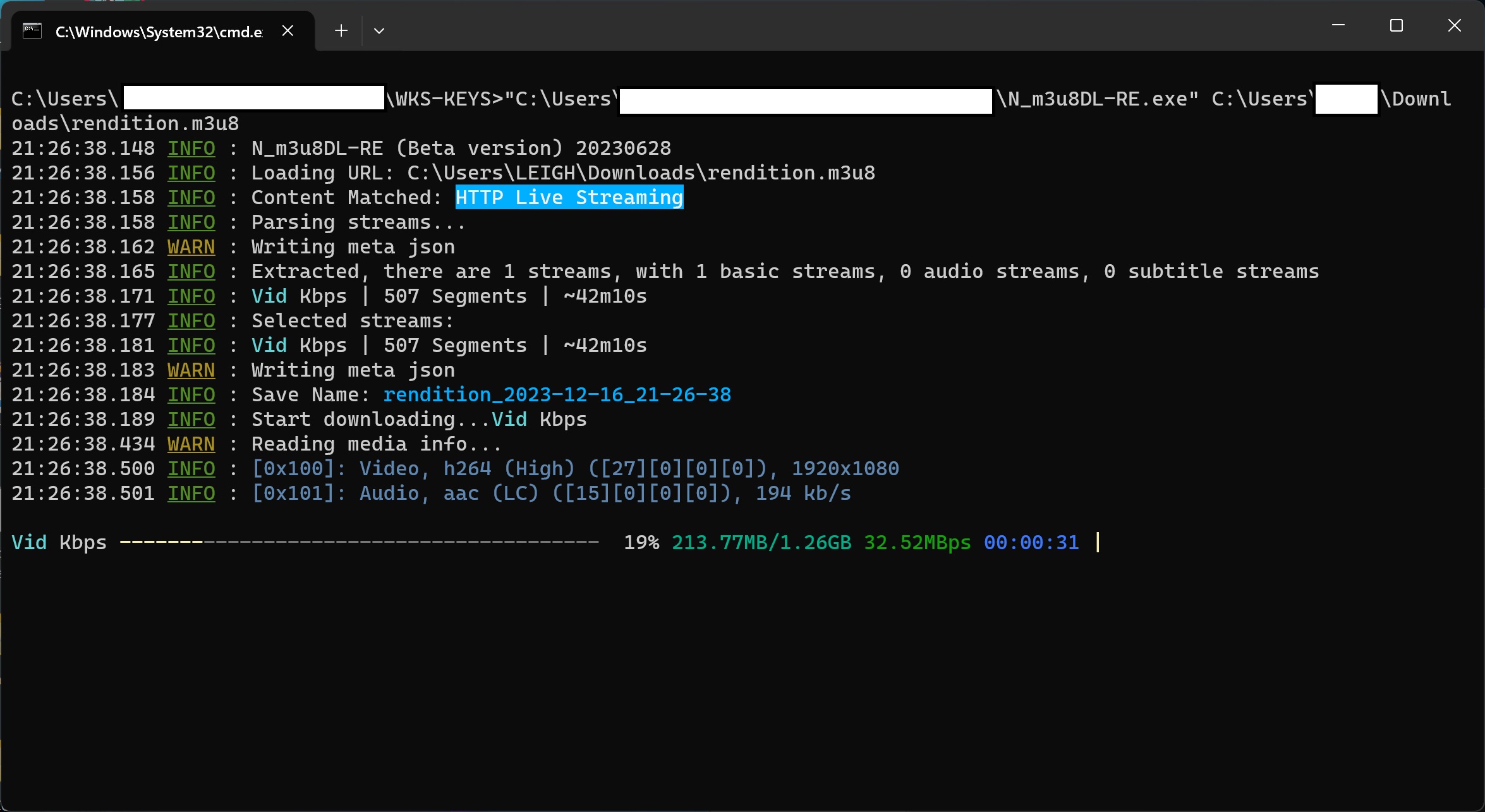This screenshot has height=812, width=1485.
Task: Click the 19% progress percentage
Action: click(x=641, y=543)
